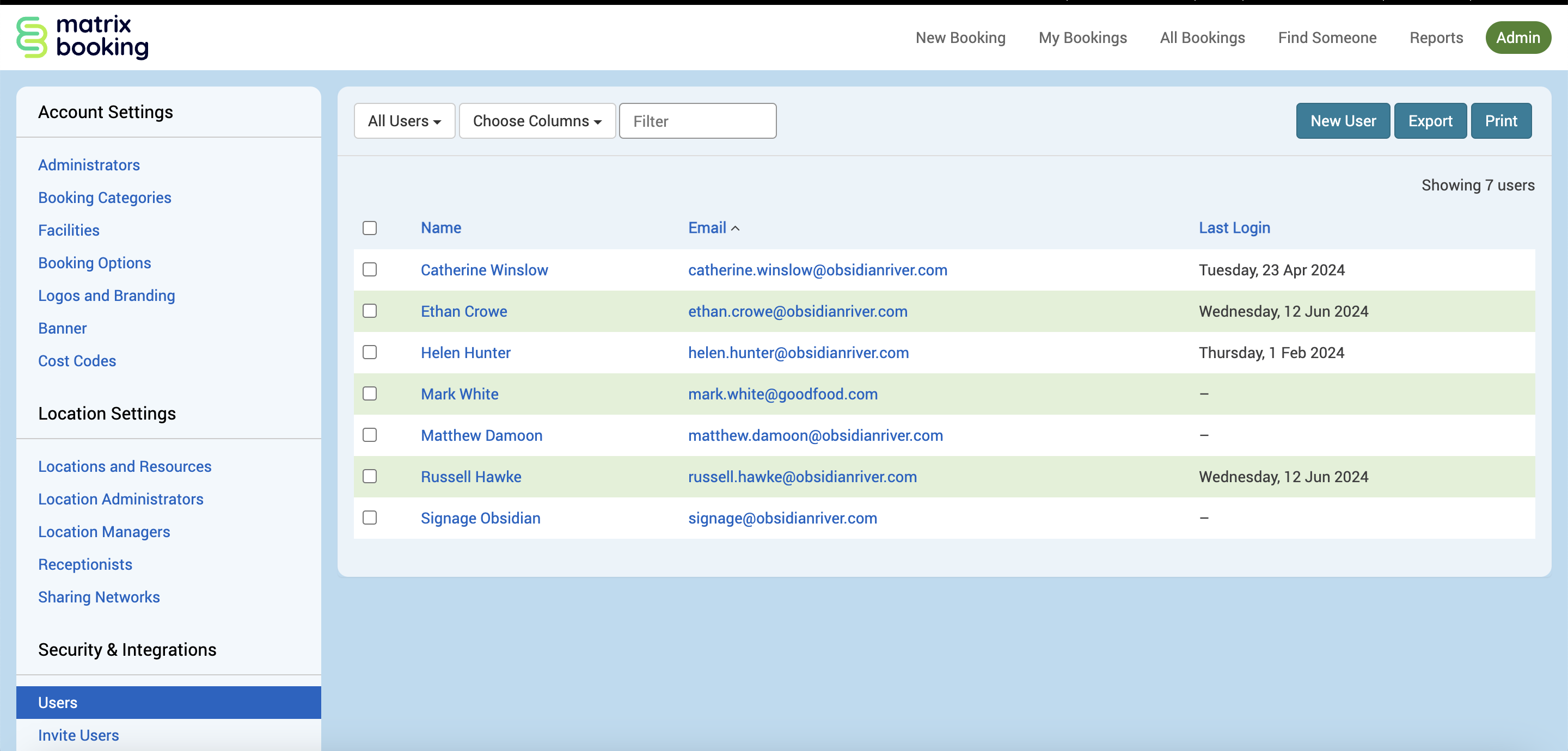Expand the Choose Columns dropdown
This screenshot has height=751, width=1568.
click(x=537, y=121)
